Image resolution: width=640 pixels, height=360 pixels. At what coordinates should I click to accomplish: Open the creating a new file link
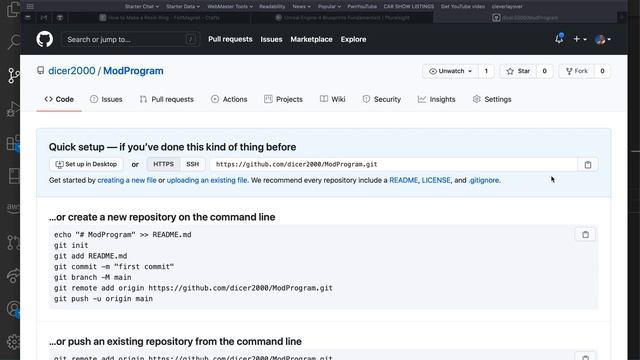pos(127,180)
